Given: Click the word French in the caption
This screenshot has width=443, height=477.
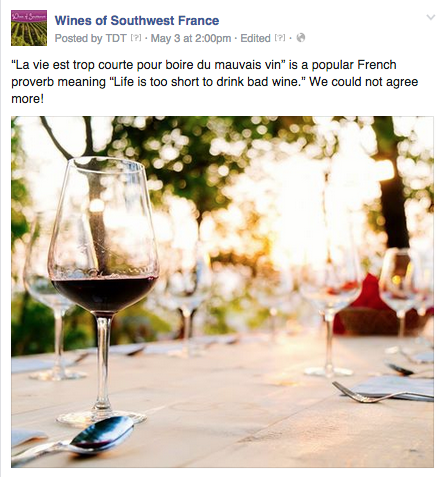Looking at the screenshot, I should pos(377,65).
